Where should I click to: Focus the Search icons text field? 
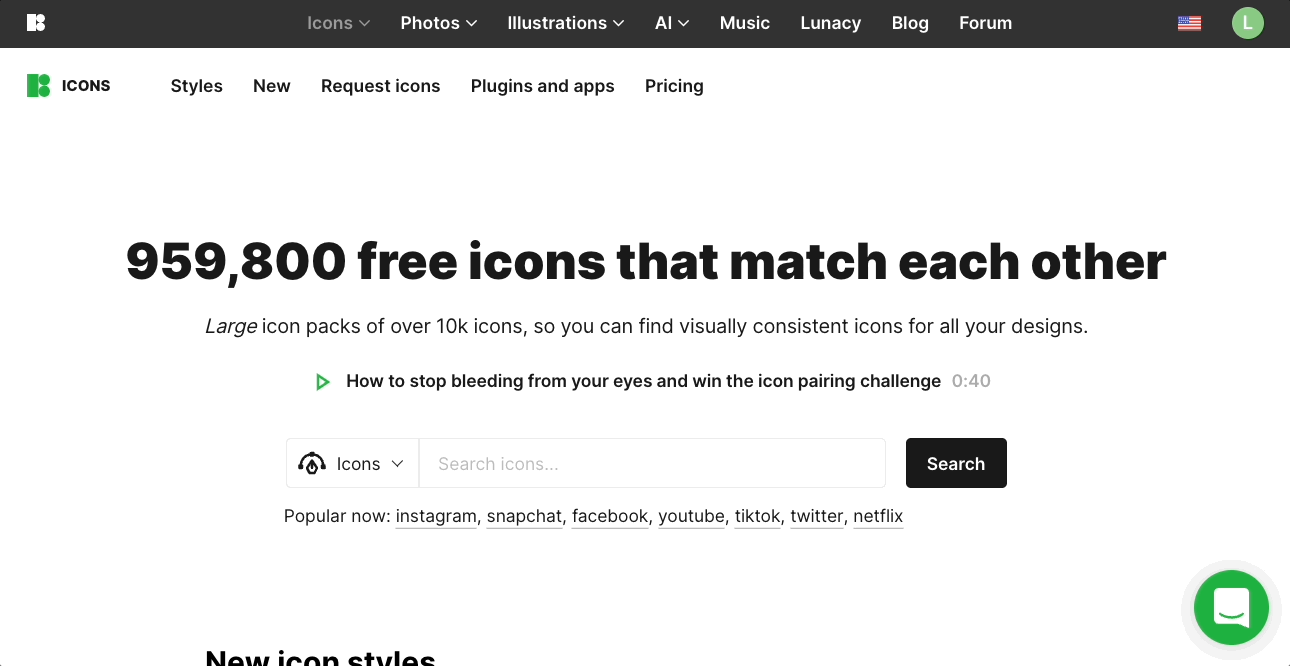click(652, 464)
